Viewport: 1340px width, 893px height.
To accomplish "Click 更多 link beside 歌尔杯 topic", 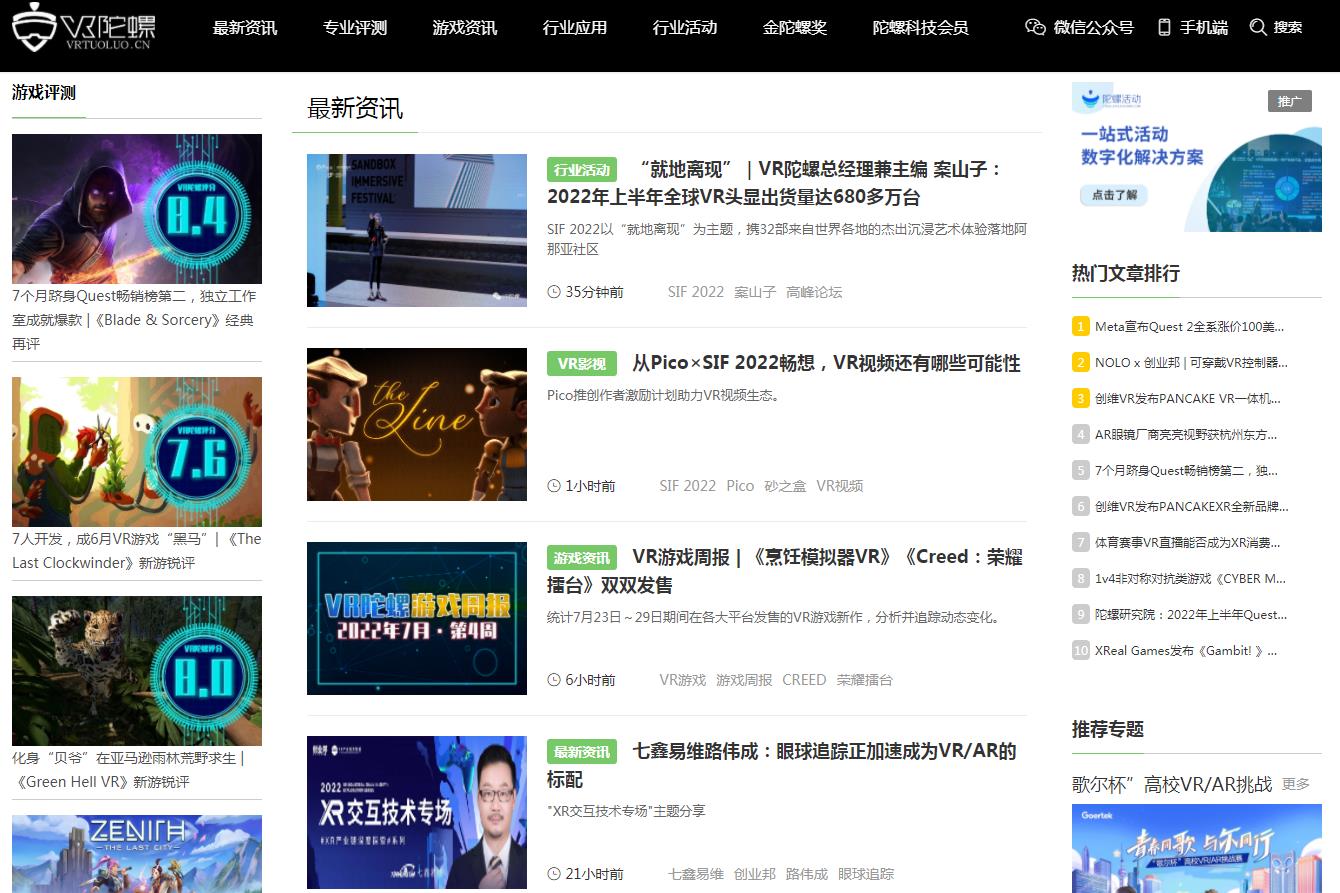I will (x=1296, y=784).
